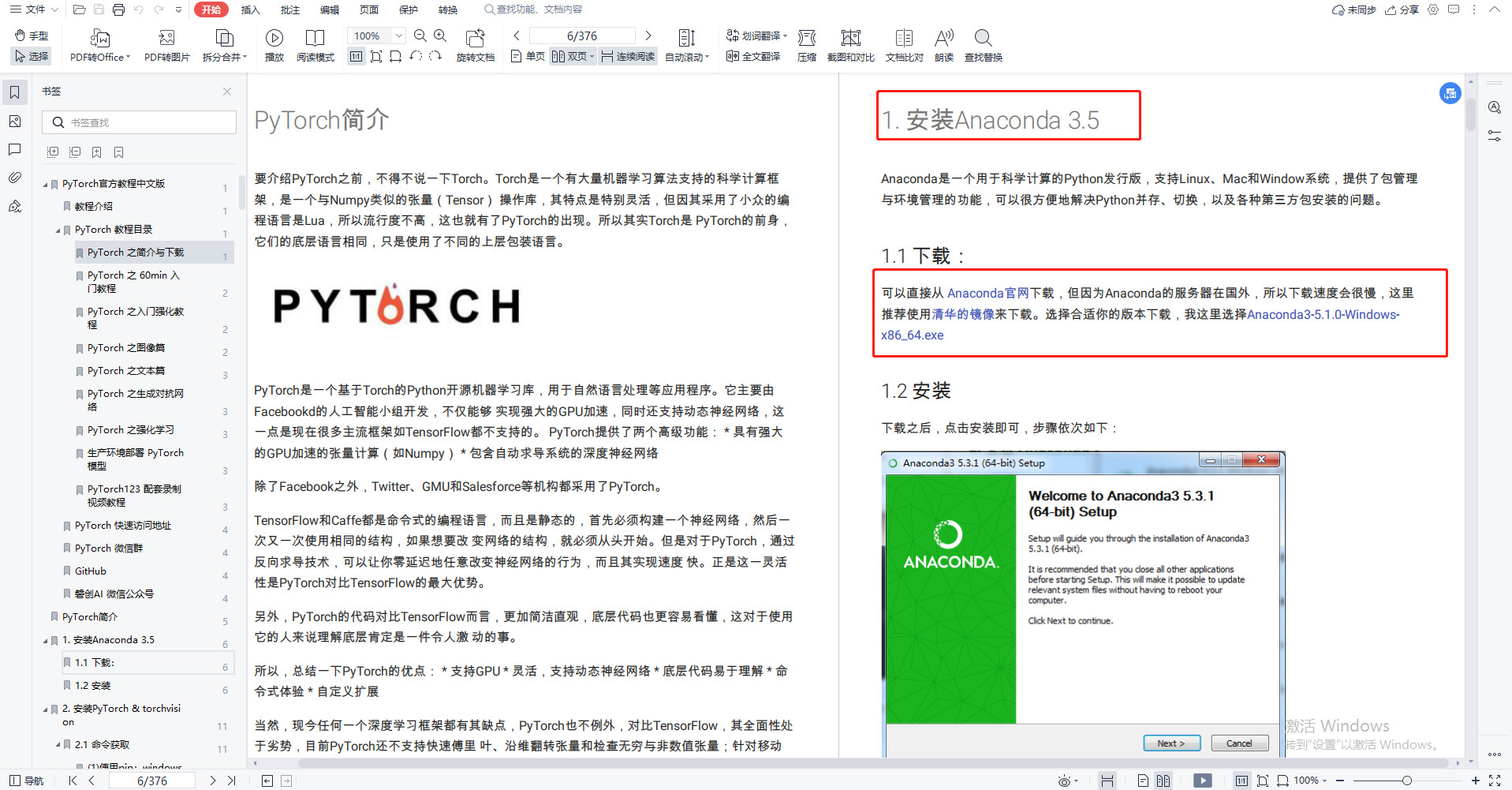Toggle actual size 1:1 view in the toolbar

click(x=357, y=56)
